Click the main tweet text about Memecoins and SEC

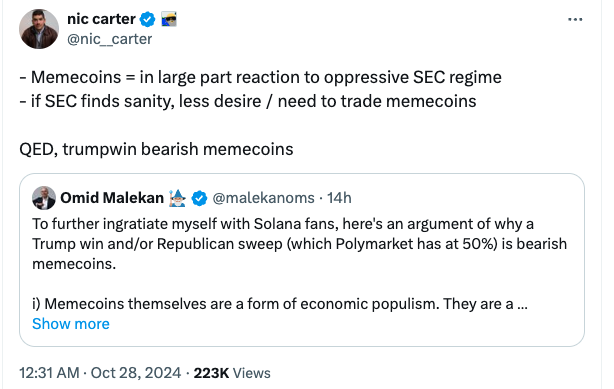260,89
